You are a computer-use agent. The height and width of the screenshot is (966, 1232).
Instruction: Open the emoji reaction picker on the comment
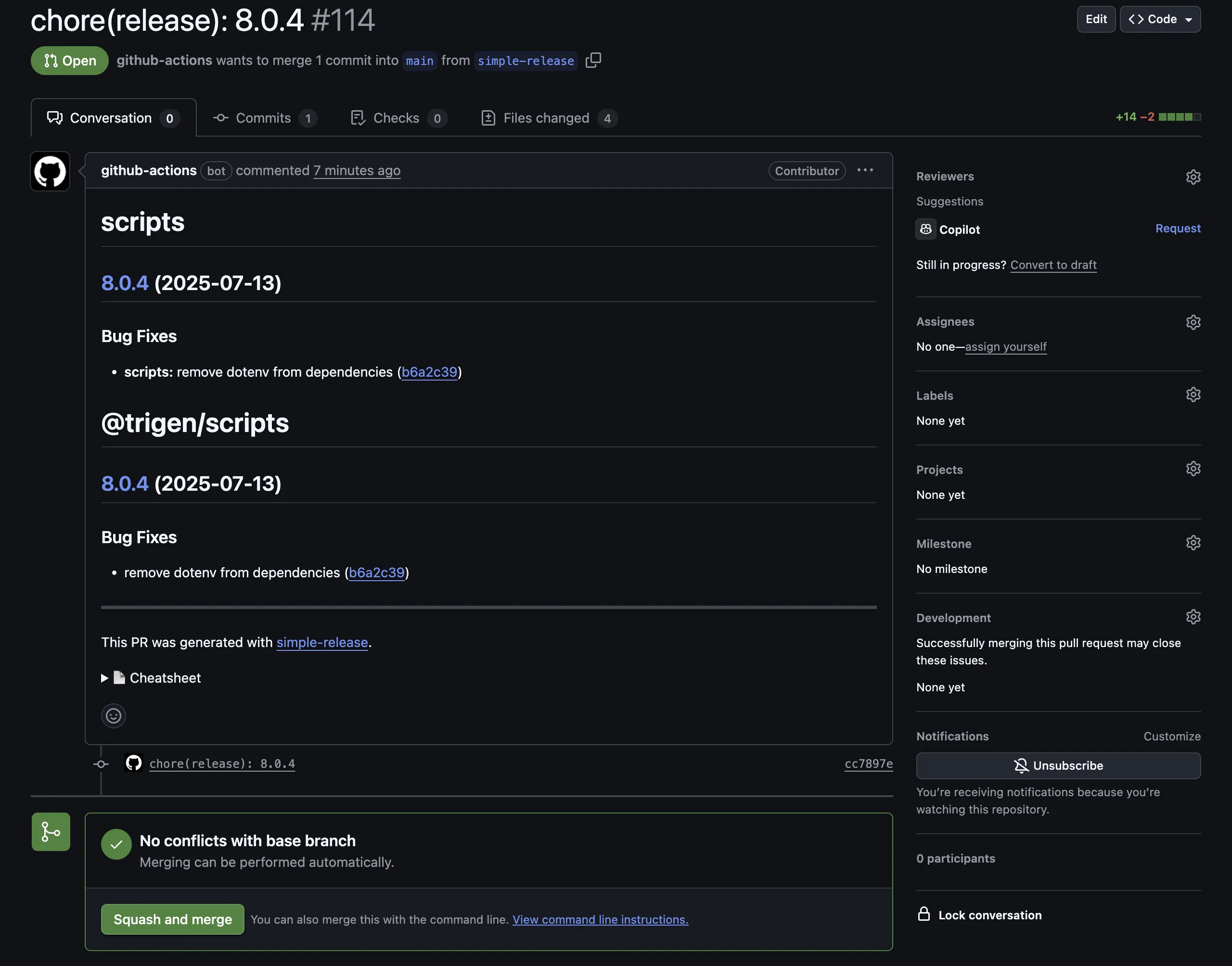113,715
